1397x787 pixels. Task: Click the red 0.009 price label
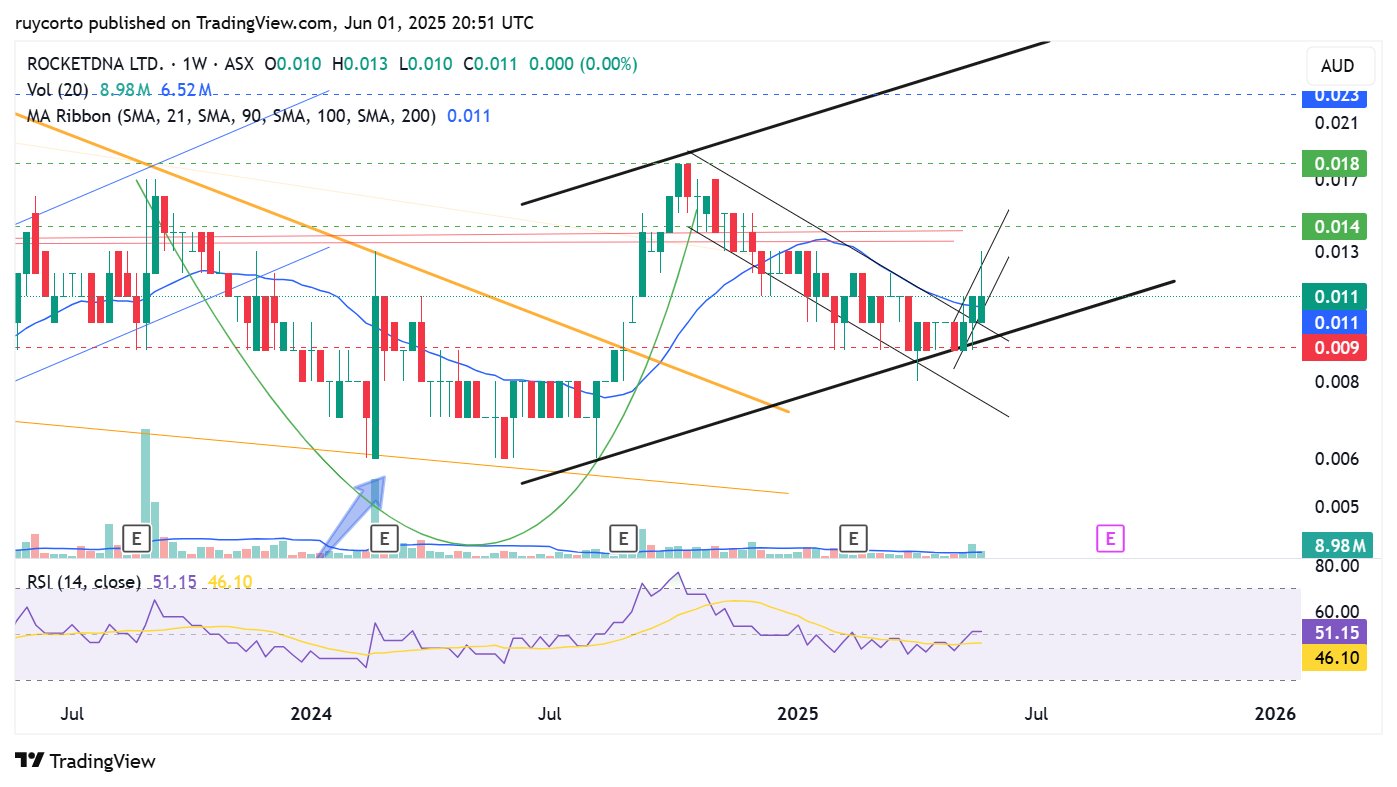pyautogui.click(x=1335, y=348)
